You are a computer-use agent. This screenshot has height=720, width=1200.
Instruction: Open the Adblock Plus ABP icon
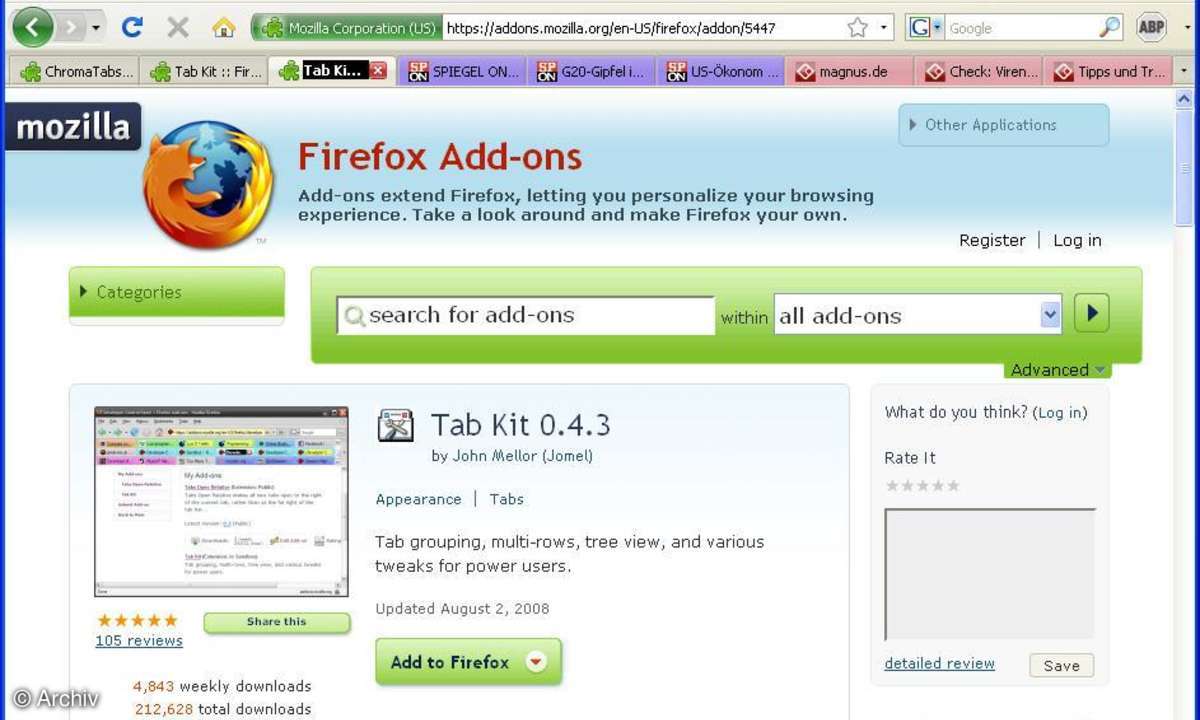pos(1152,28)
